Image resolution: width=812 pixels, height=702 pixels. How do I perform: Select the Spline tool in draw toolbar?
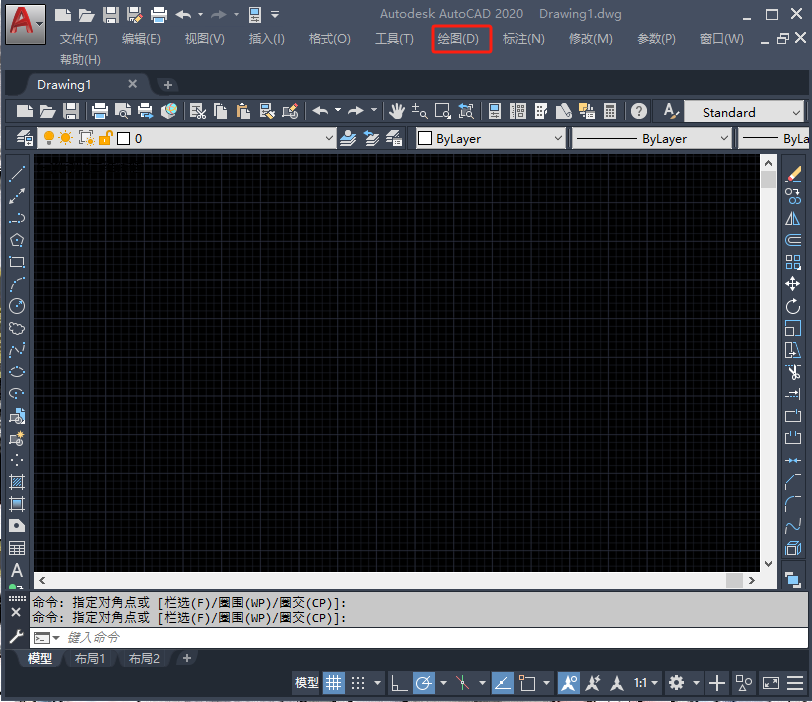pyautogui.click(x=17, y=350)
